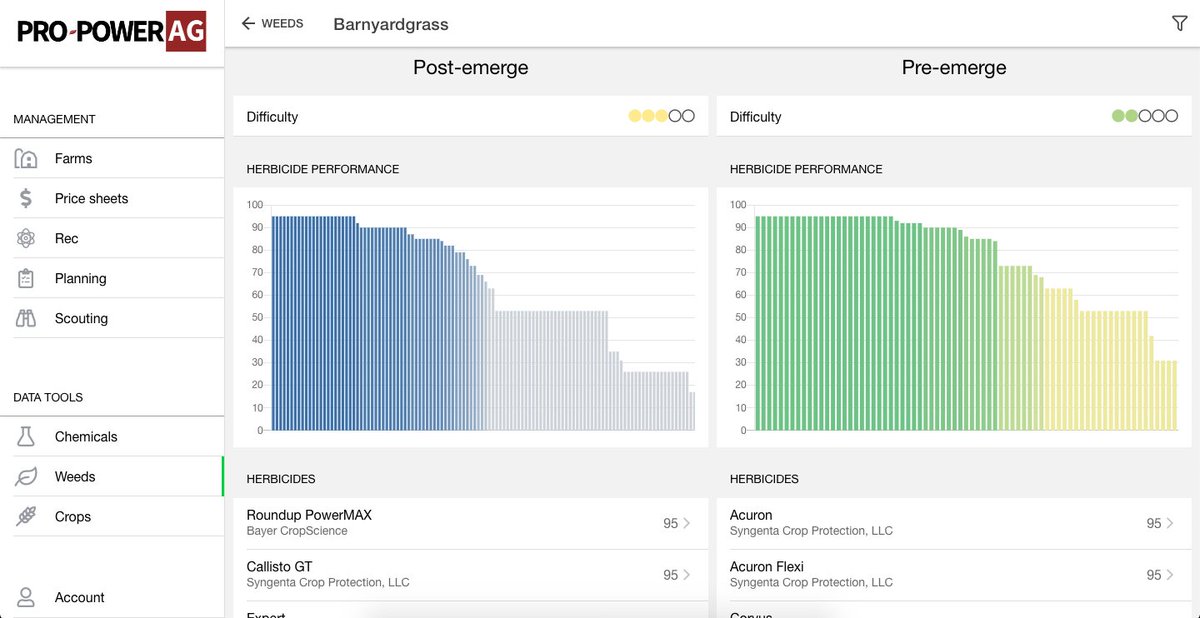Click the Crops wheat icon

[26, 517]
